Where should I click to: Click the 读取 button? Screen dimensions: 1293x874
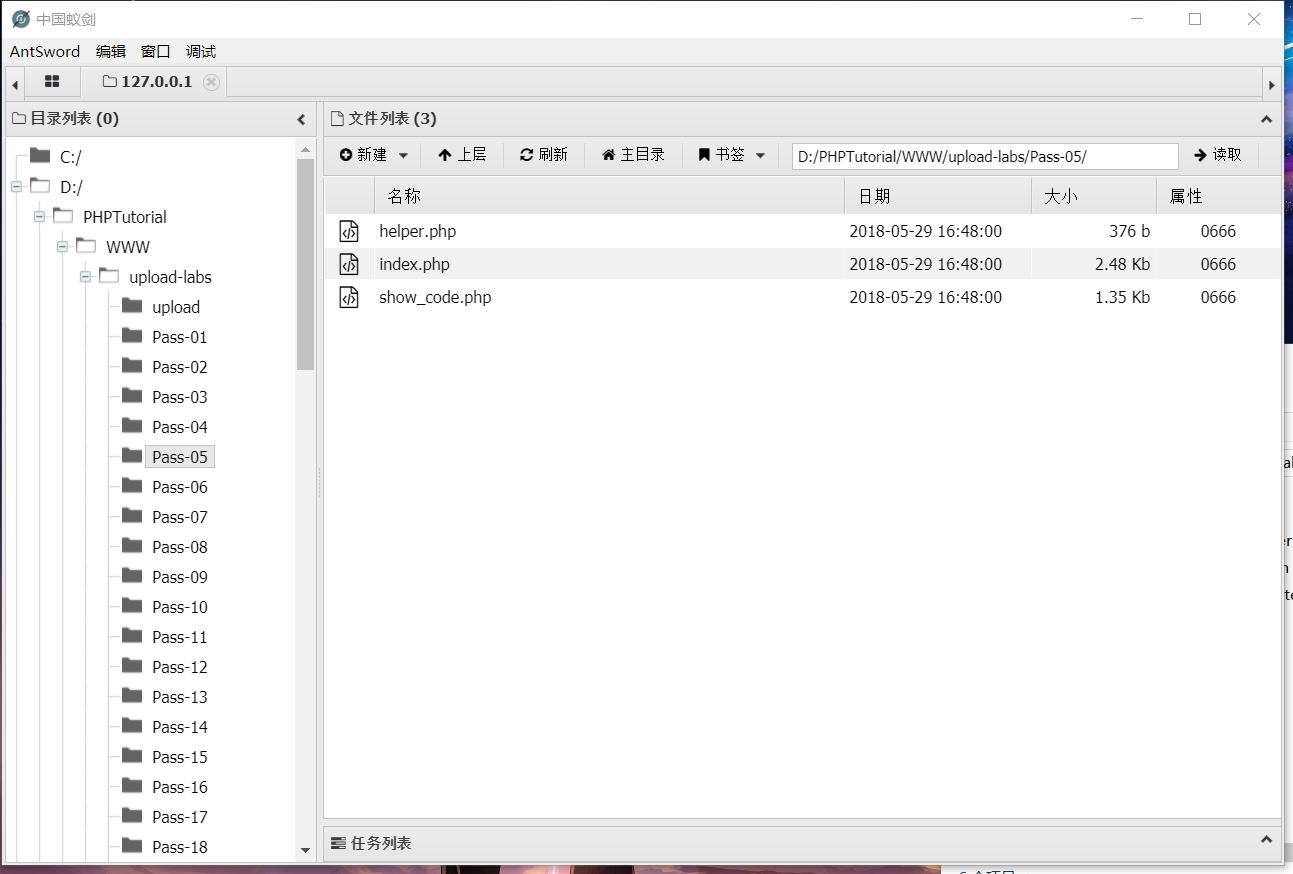coord(1218,155)
